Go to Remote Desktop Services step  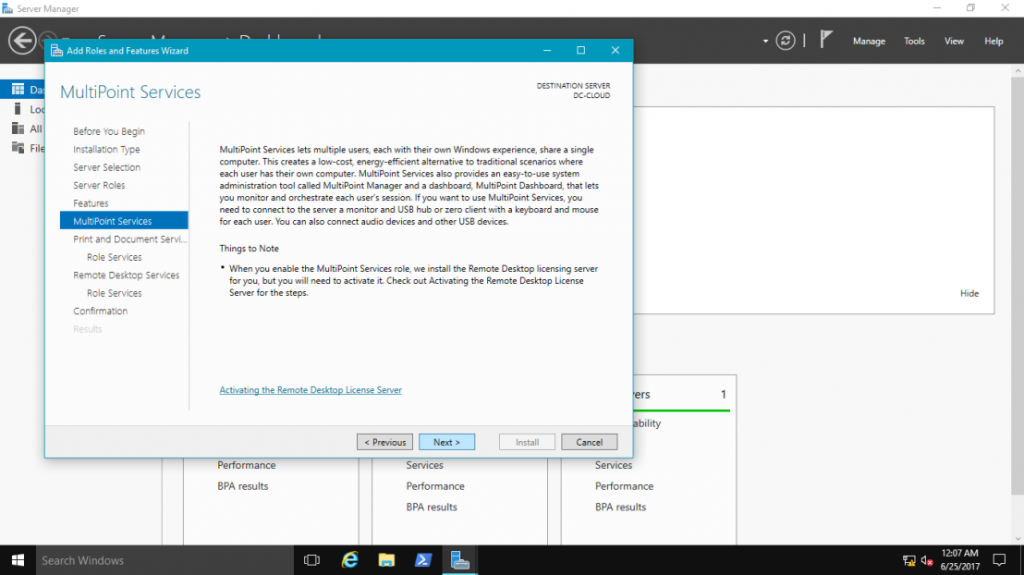click(x=126, y=275)
